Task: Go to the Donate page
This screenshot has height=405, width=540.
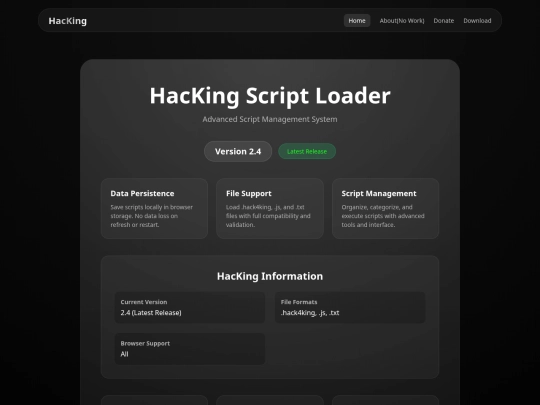Action: (444, 21)
